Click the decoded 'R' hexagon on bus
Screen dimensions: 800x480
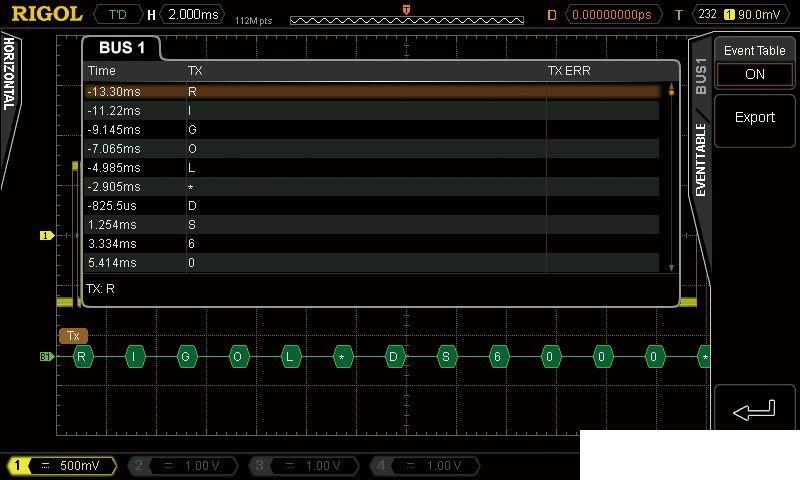pos(82,356)
